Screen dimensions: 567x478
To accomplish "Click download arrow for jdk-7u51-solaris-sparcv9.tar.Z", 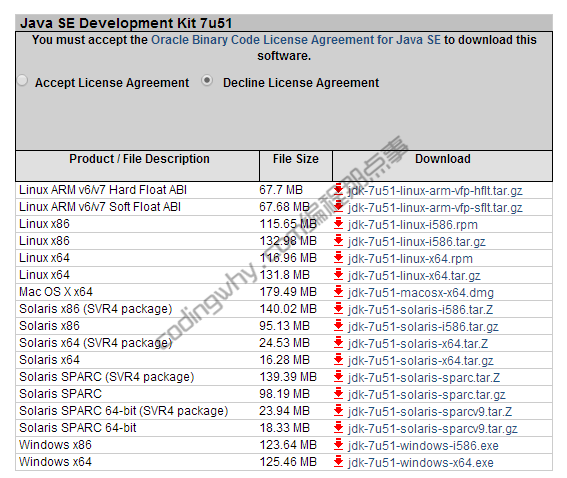I will (338, 410).
